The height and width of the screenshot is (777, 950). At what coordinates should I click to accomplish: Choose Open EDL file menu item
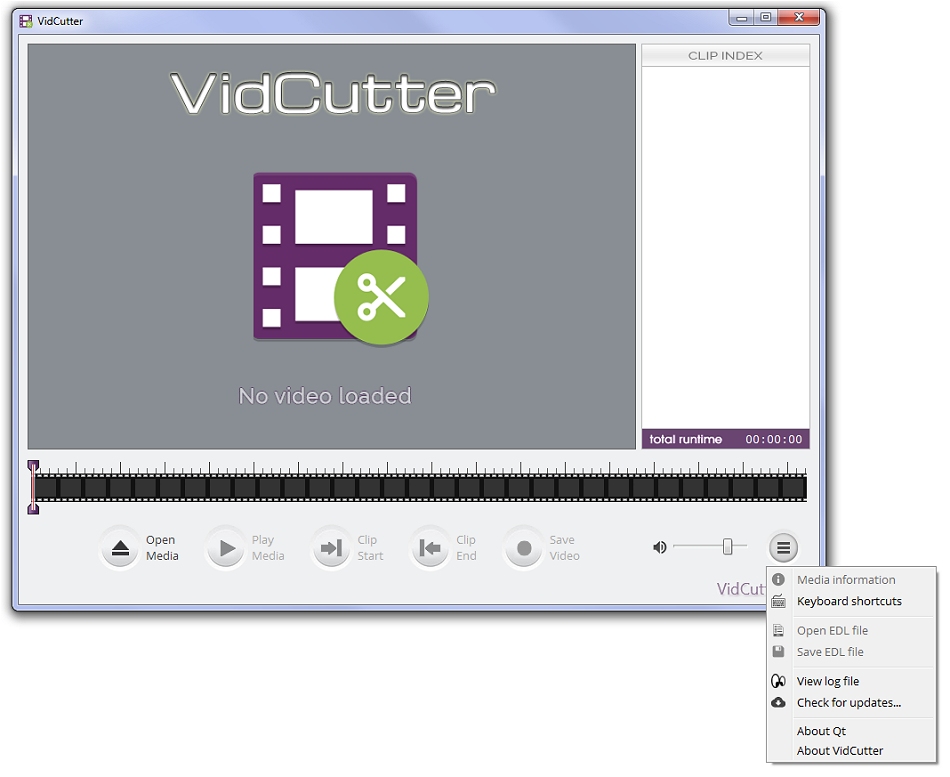(852, 631)
